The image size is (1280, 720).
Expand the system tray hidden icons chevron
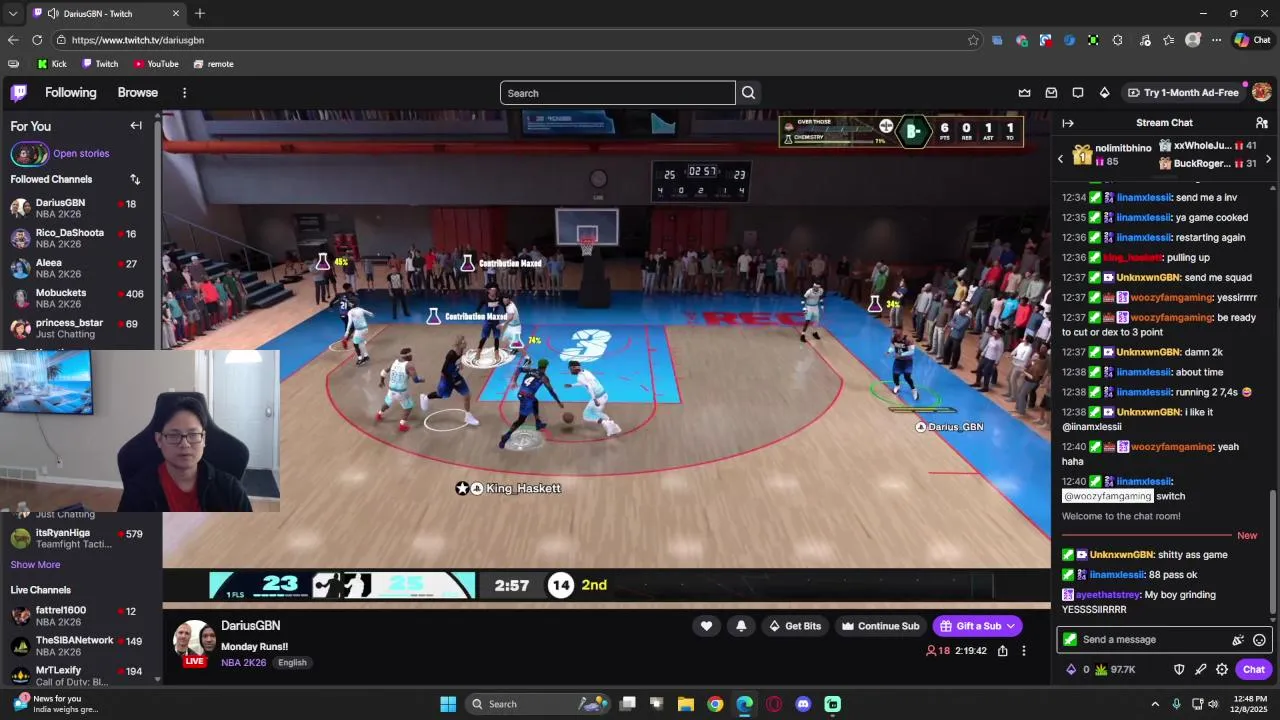(x=1155, y=704)
